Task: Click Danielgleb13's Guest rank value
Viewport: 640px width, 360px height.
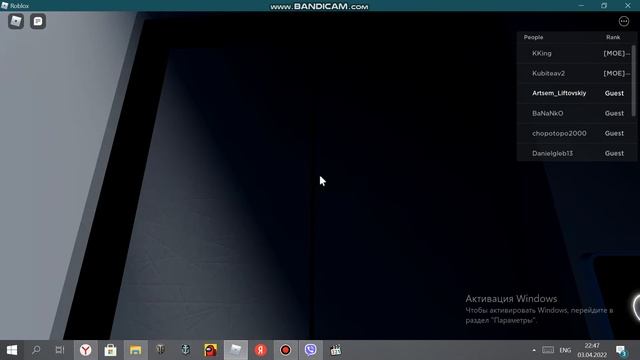Action: tap(614, 153)
